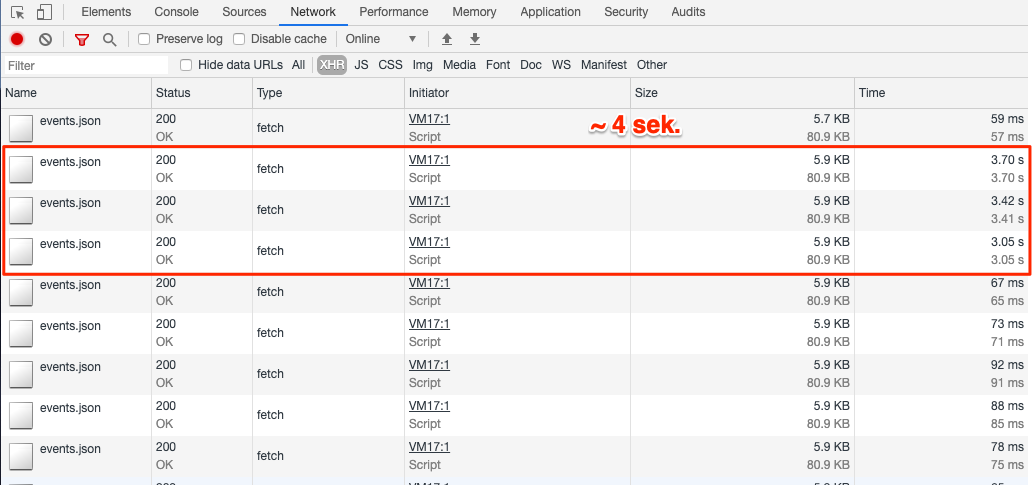Export HAR with the download arrow
The image size is (1032, 485).
point(475,39)
